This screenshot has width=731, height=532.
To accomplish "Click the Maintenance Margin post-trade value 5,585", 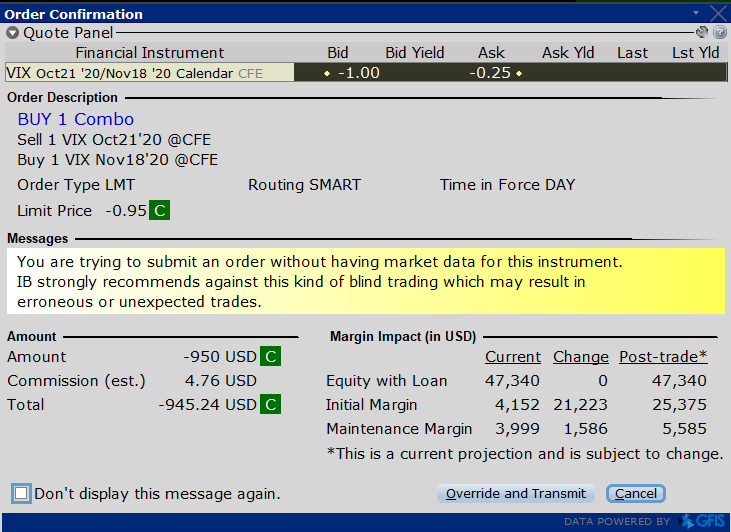I will point(684,428).
